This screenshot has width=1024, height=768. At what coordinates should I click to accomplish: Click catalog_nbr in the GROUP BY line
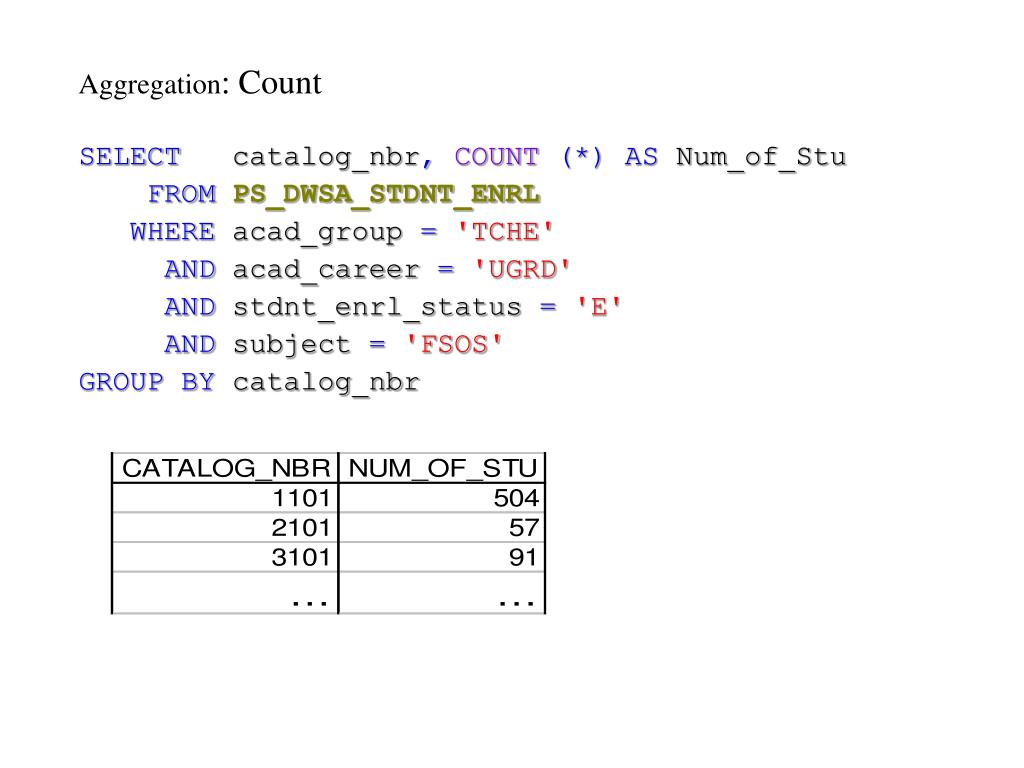pos(327,383)
